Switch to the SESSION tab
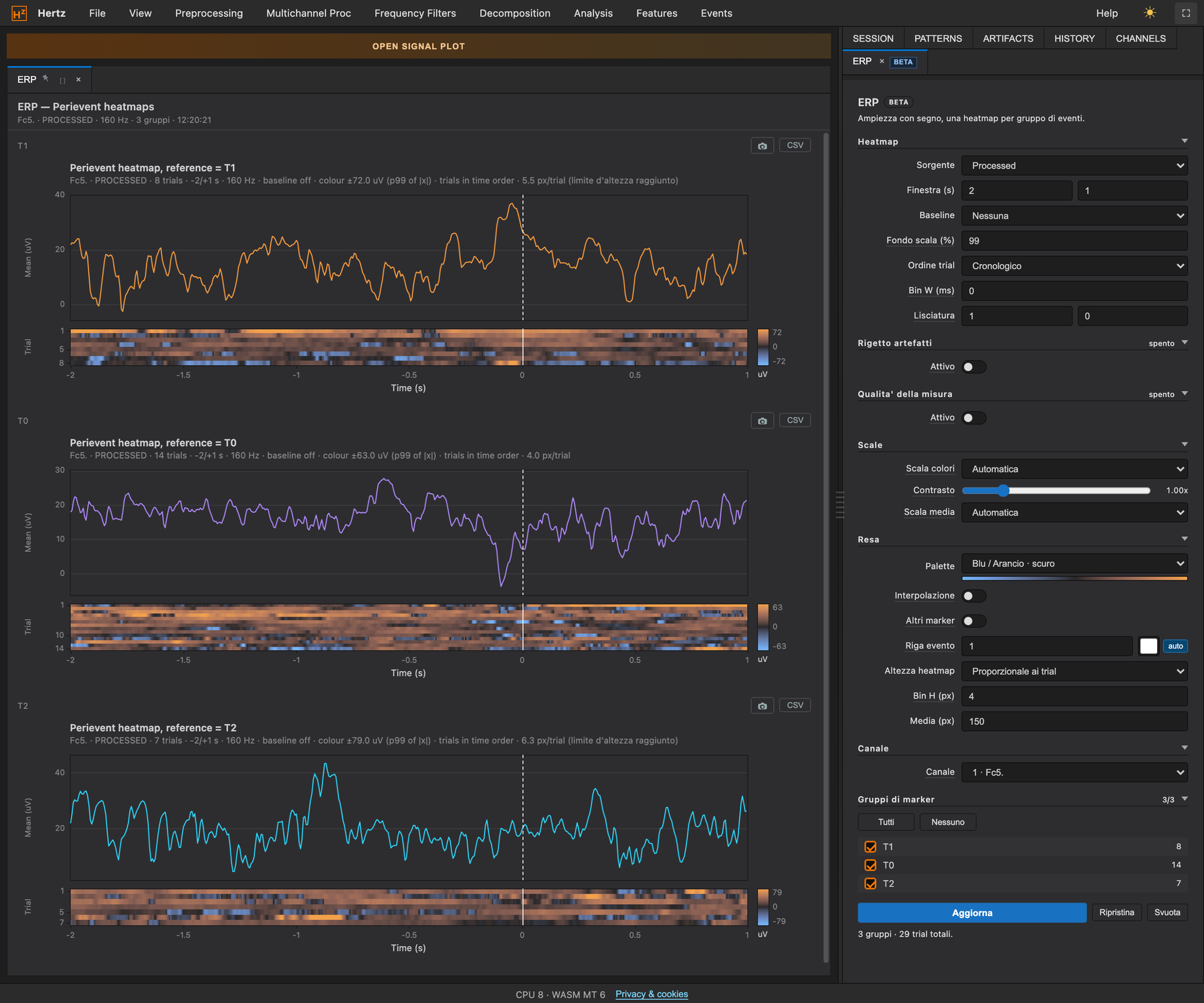1204x1003 pixels. tap(873, 39)
